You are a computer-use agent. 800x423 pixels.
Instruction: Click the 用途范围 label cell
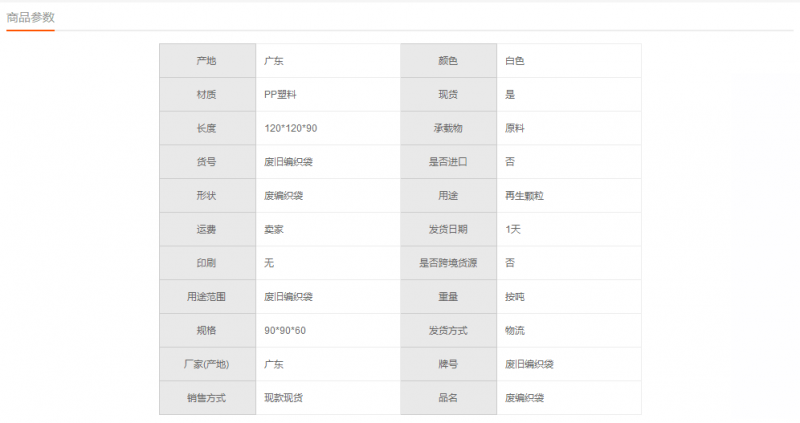pos(207,297)
